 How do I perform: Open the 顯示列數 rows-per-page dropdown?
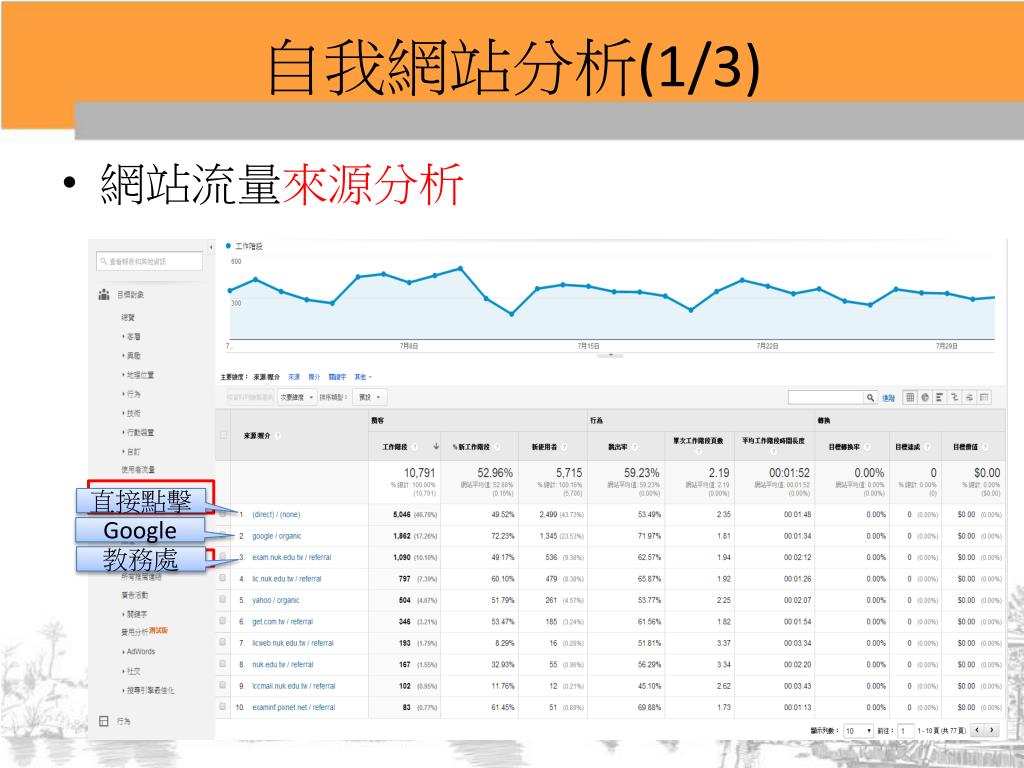pos(858,730)
